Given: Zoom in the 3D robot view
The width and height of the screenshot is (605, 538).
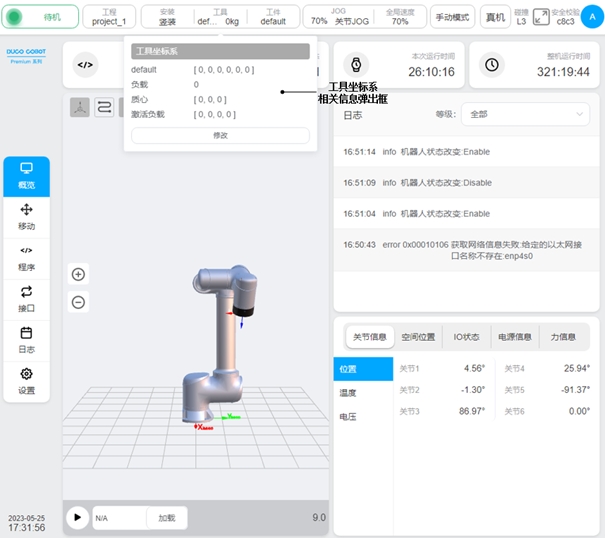Looking at the screenshot, I should 78,274.
